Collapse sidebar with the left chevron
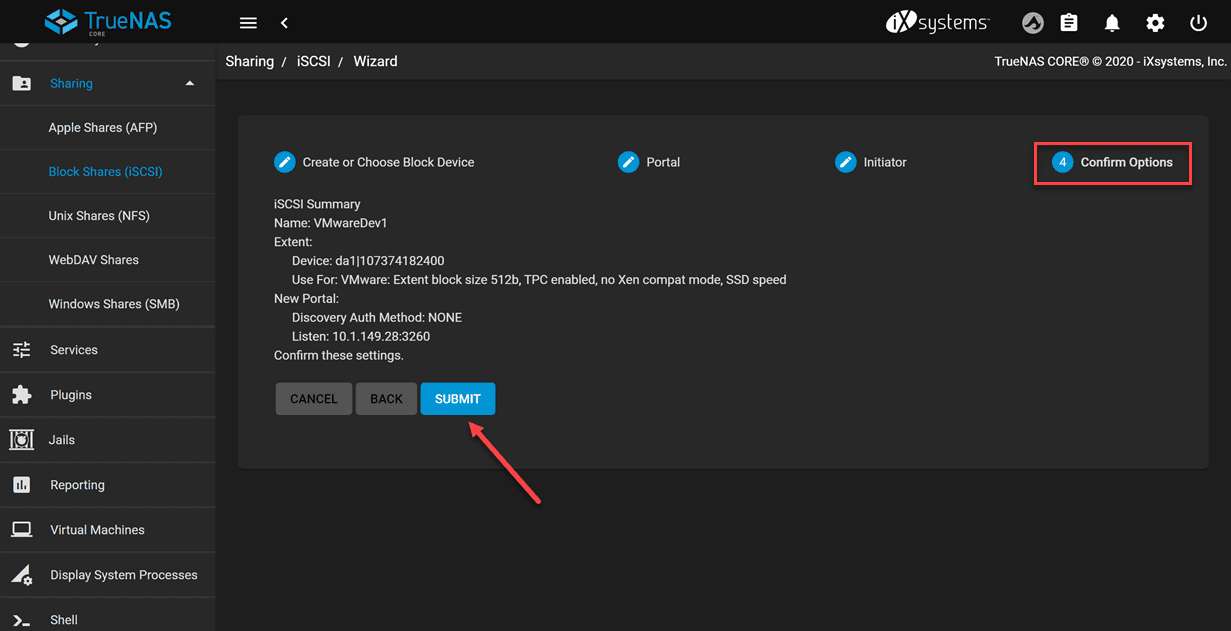 284,23
